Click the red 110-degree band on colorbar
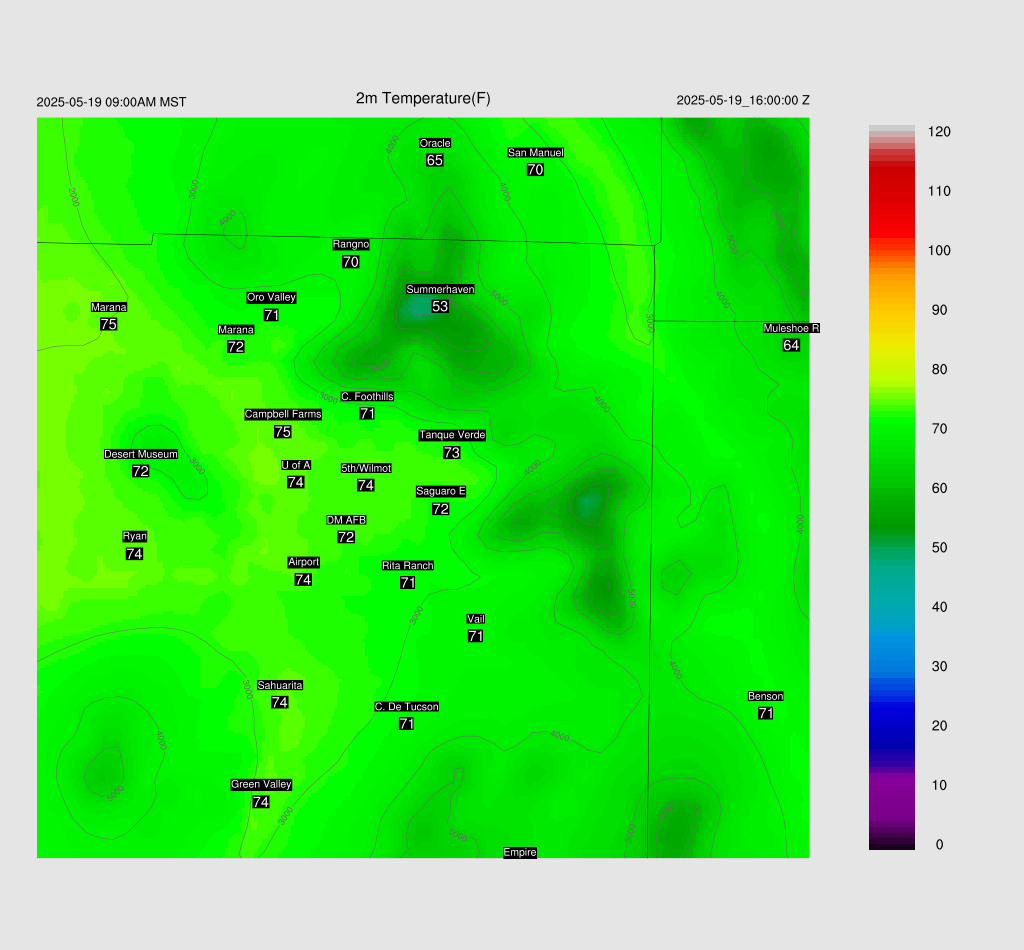The width and height of the screenshot is (1024, 950). click(x=891, y=191)
